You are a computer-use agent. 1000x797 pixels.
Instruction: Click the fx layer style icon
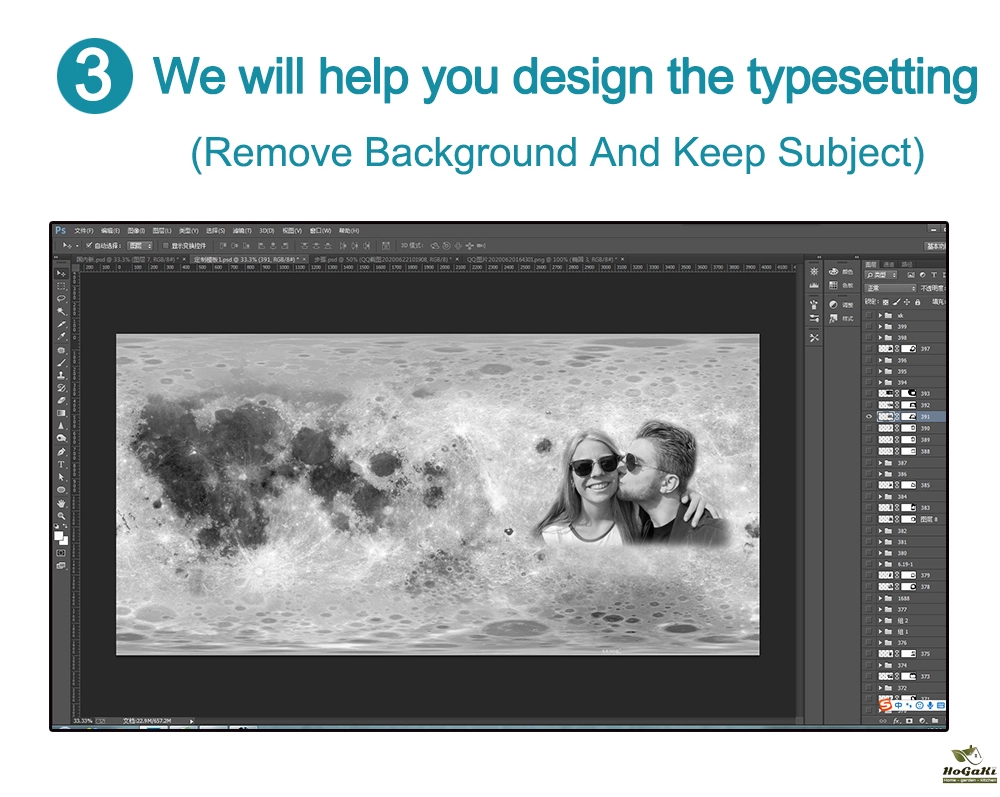coord(896,720)
